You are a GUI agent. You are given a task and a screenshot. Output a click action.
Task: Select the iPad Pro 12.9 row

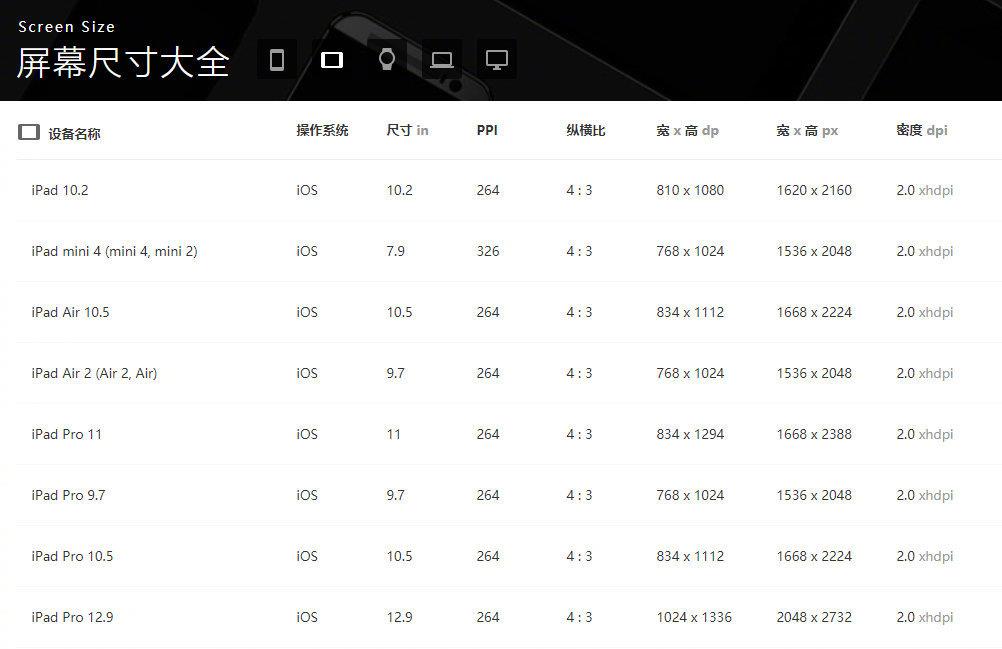point(72,617)
